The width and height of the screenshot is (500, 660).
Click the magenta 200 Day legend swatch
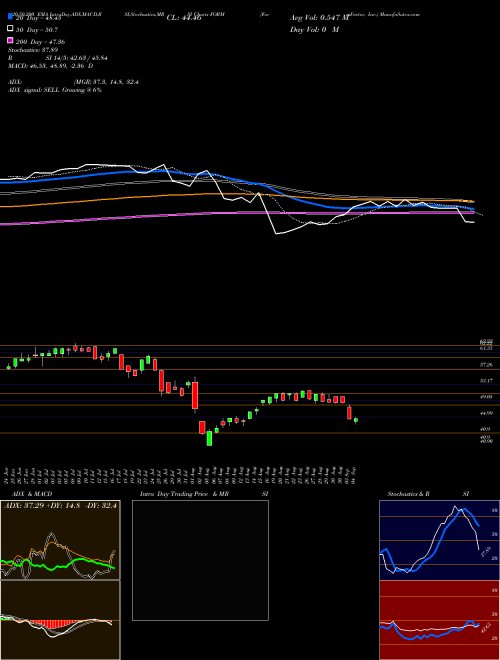(x=10, y=40)
